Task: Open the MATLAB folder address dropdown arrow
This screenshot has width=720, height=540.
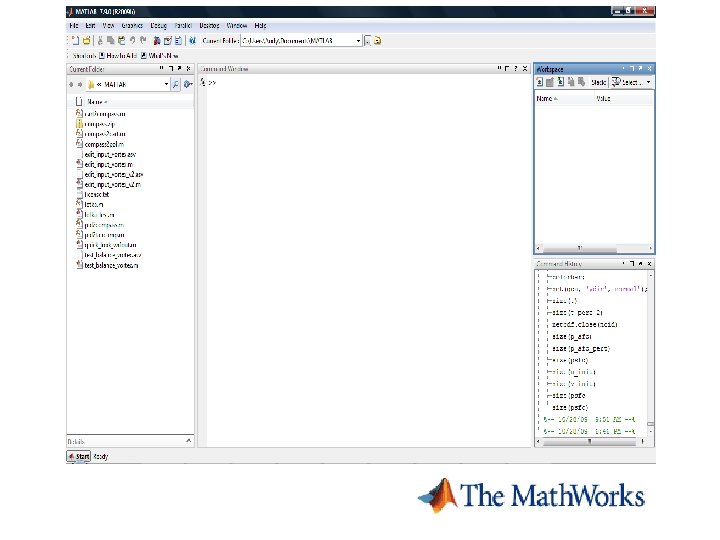Action: [166, 84]
